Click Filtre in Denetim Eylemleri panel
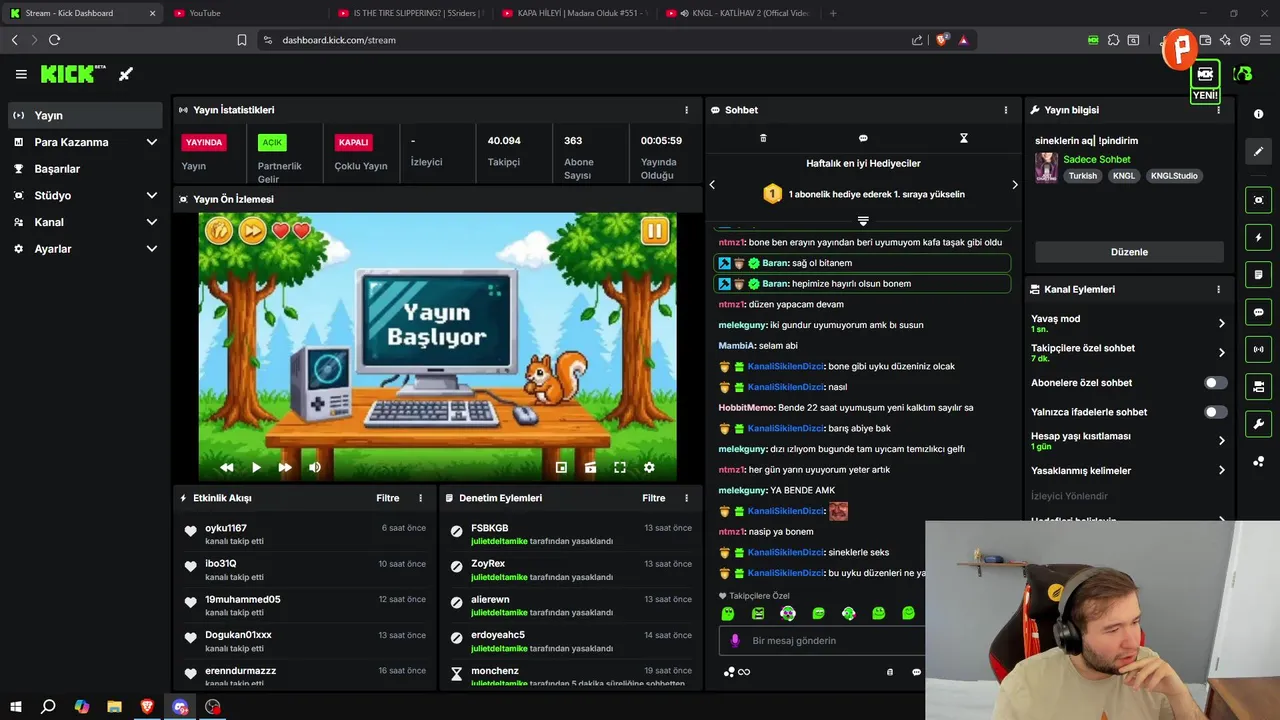This screenshot has height=720, width=1280. click(x=654, y=498)
